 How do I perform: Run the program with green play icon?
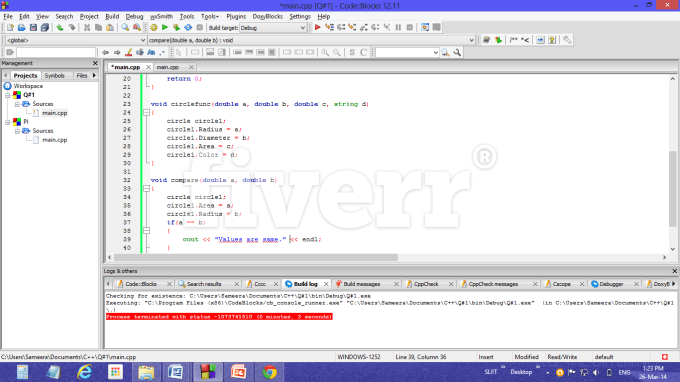(165, 27)
